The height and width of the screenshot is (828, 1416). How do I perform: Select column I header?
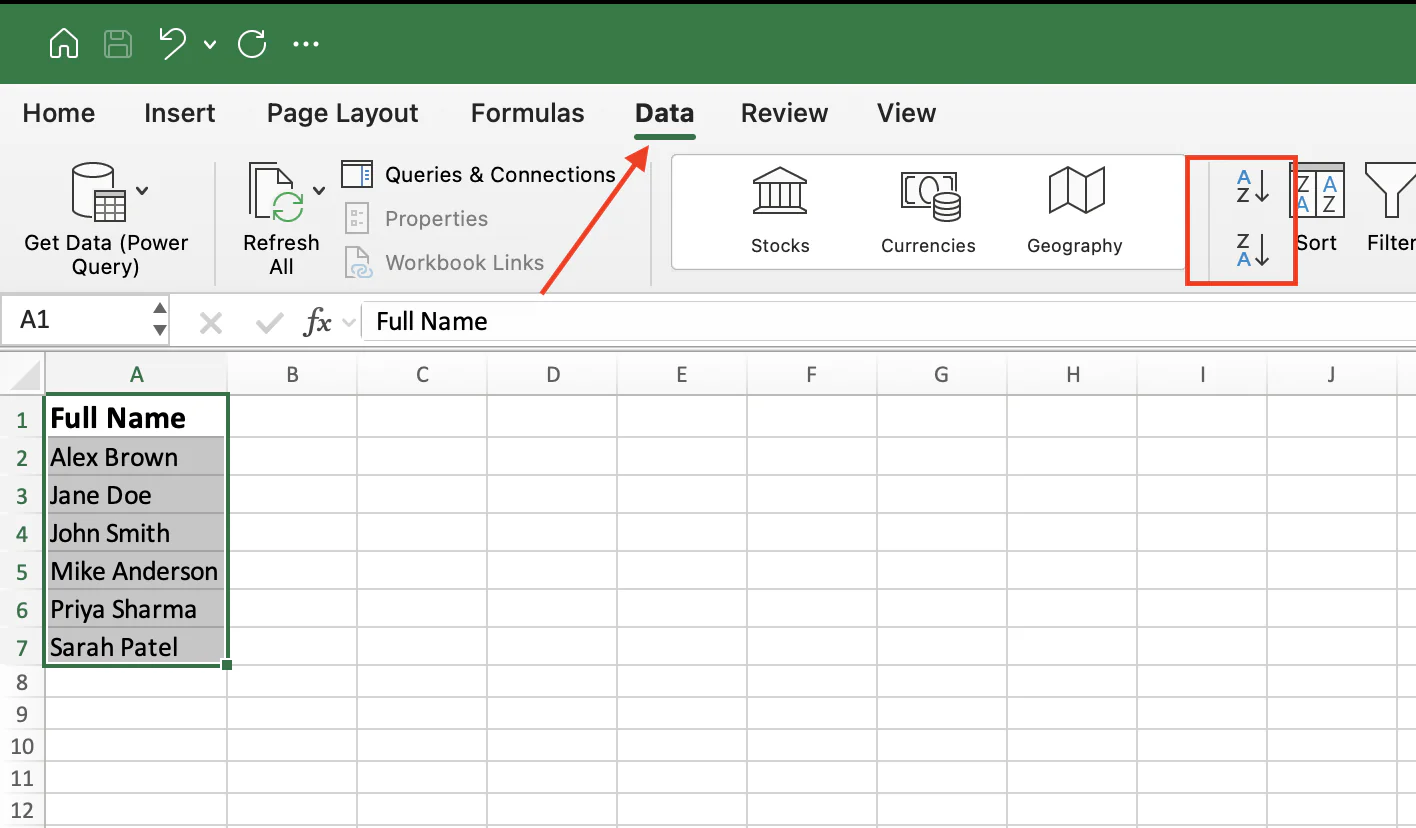coord(1202,375)
